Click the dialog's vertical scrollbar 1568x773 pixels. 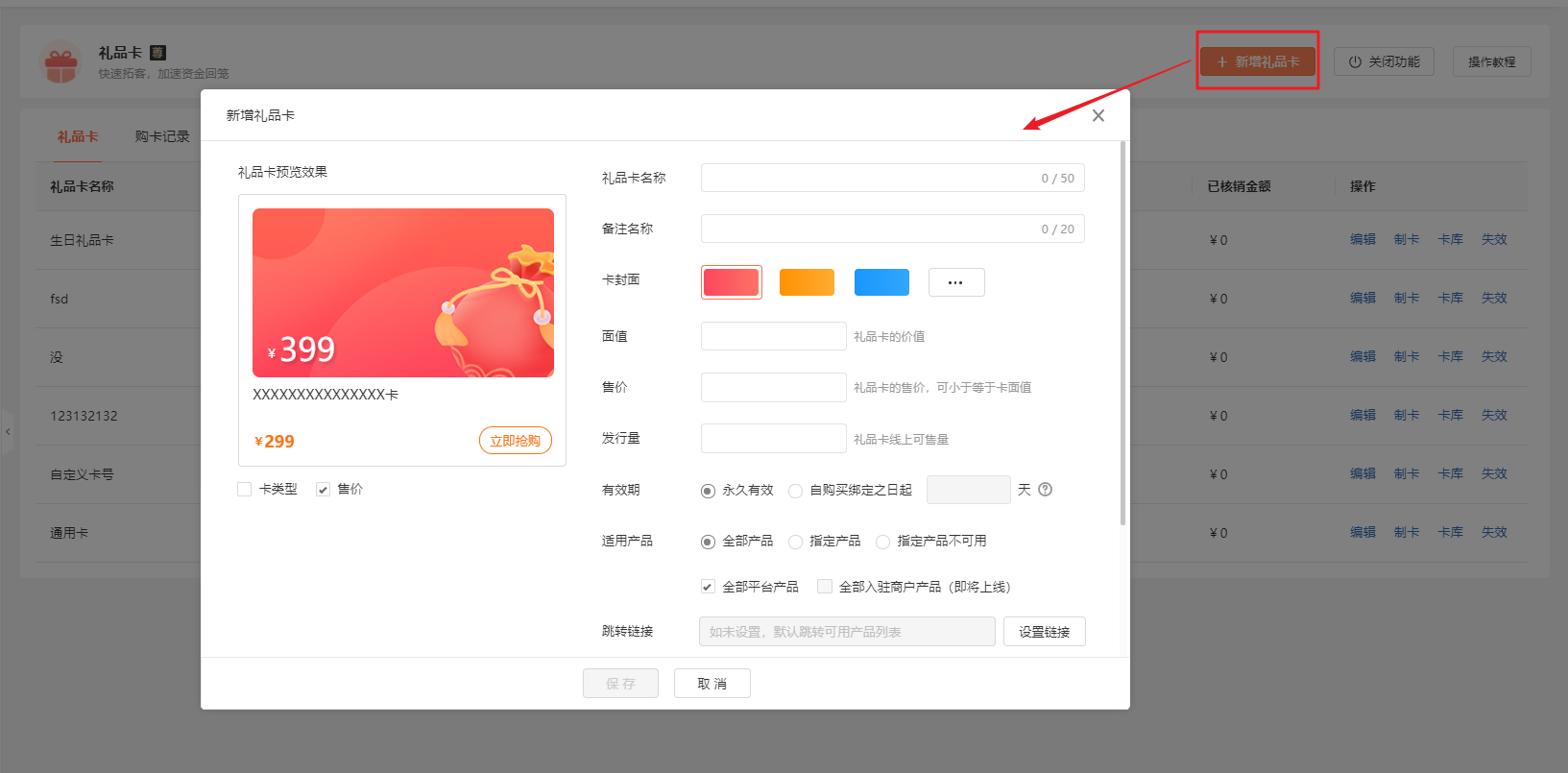pos(1122,333)
